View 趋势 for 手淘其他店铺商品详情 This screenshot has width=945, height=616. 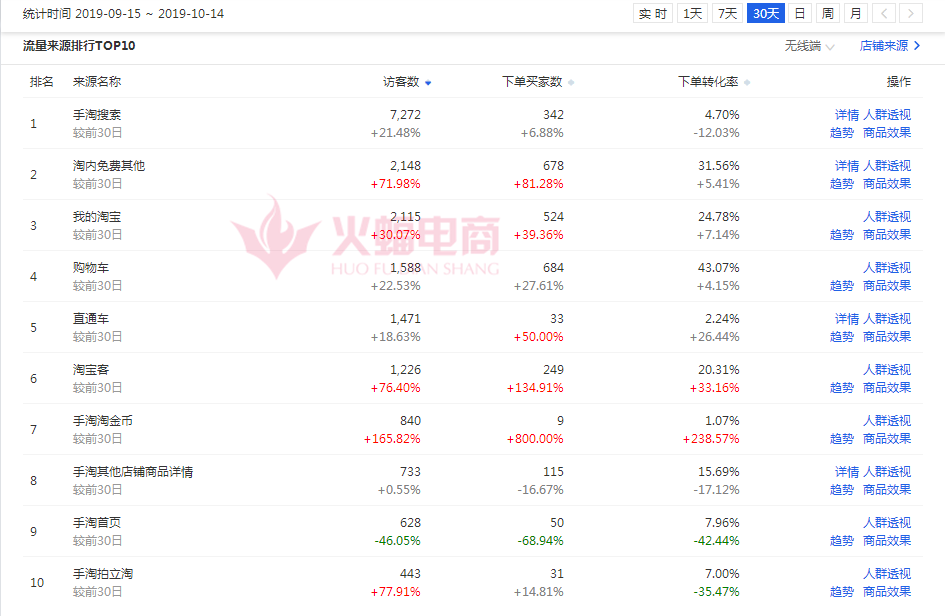tap(842, 490)
